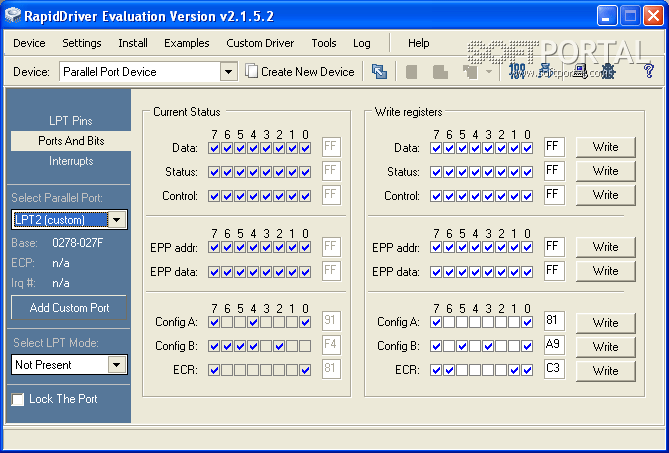Open help via the question mark icon
669x453 pixels.
(x=649, y=71)
